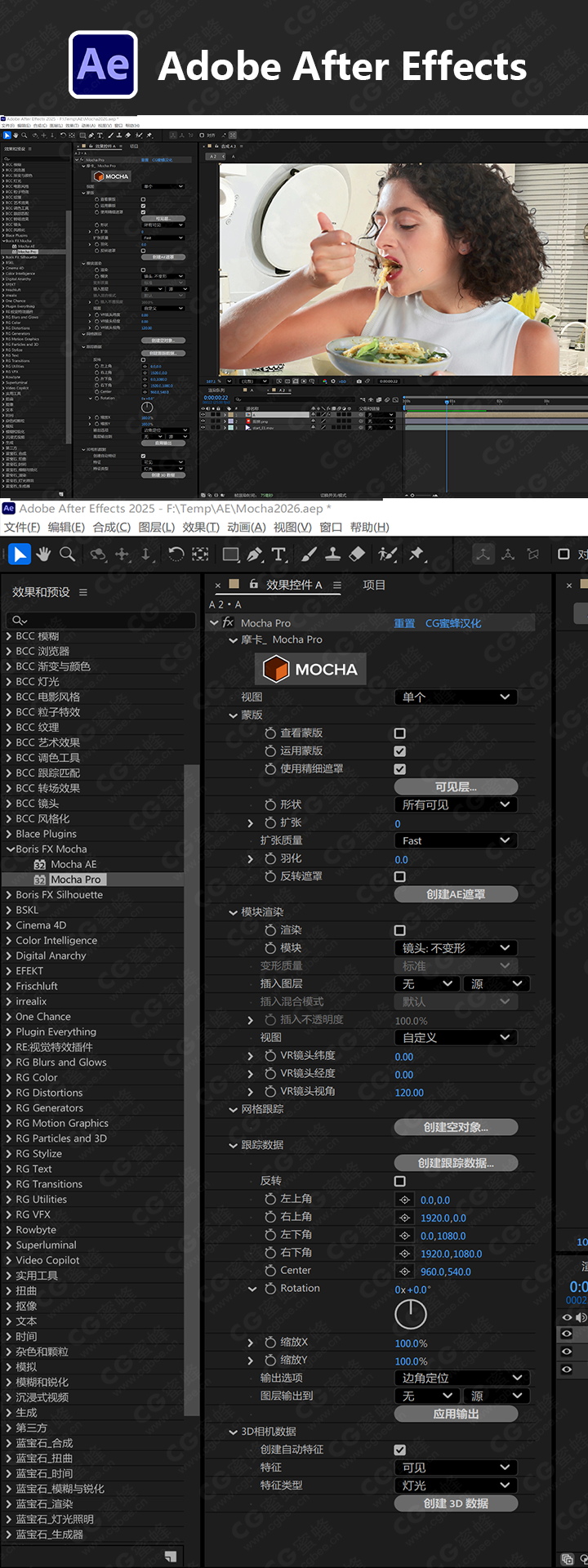Switch to the 项目 tab

point(374,585)
